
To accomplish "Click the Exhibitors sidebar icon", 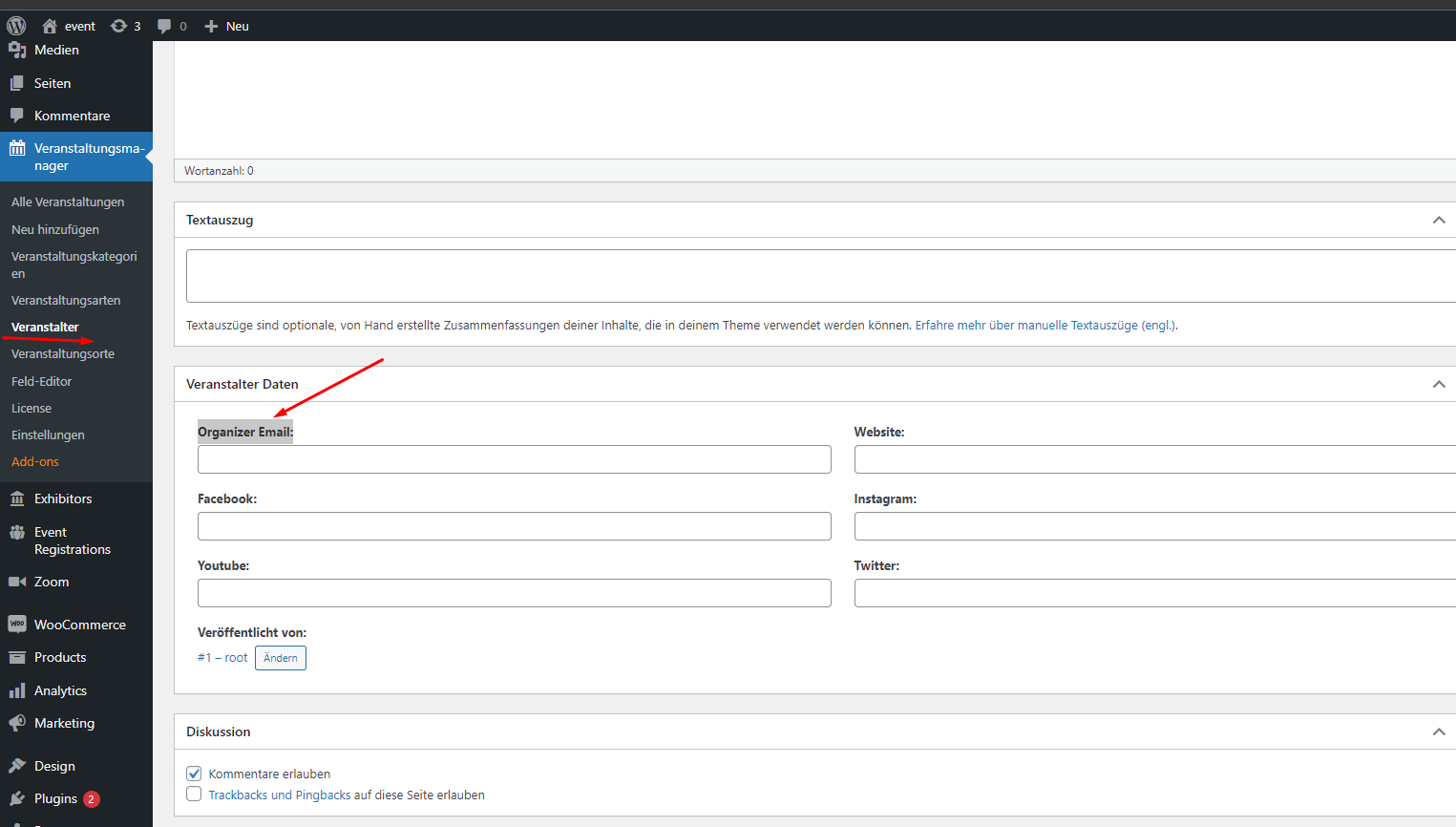I will click(x=17, y=498).
